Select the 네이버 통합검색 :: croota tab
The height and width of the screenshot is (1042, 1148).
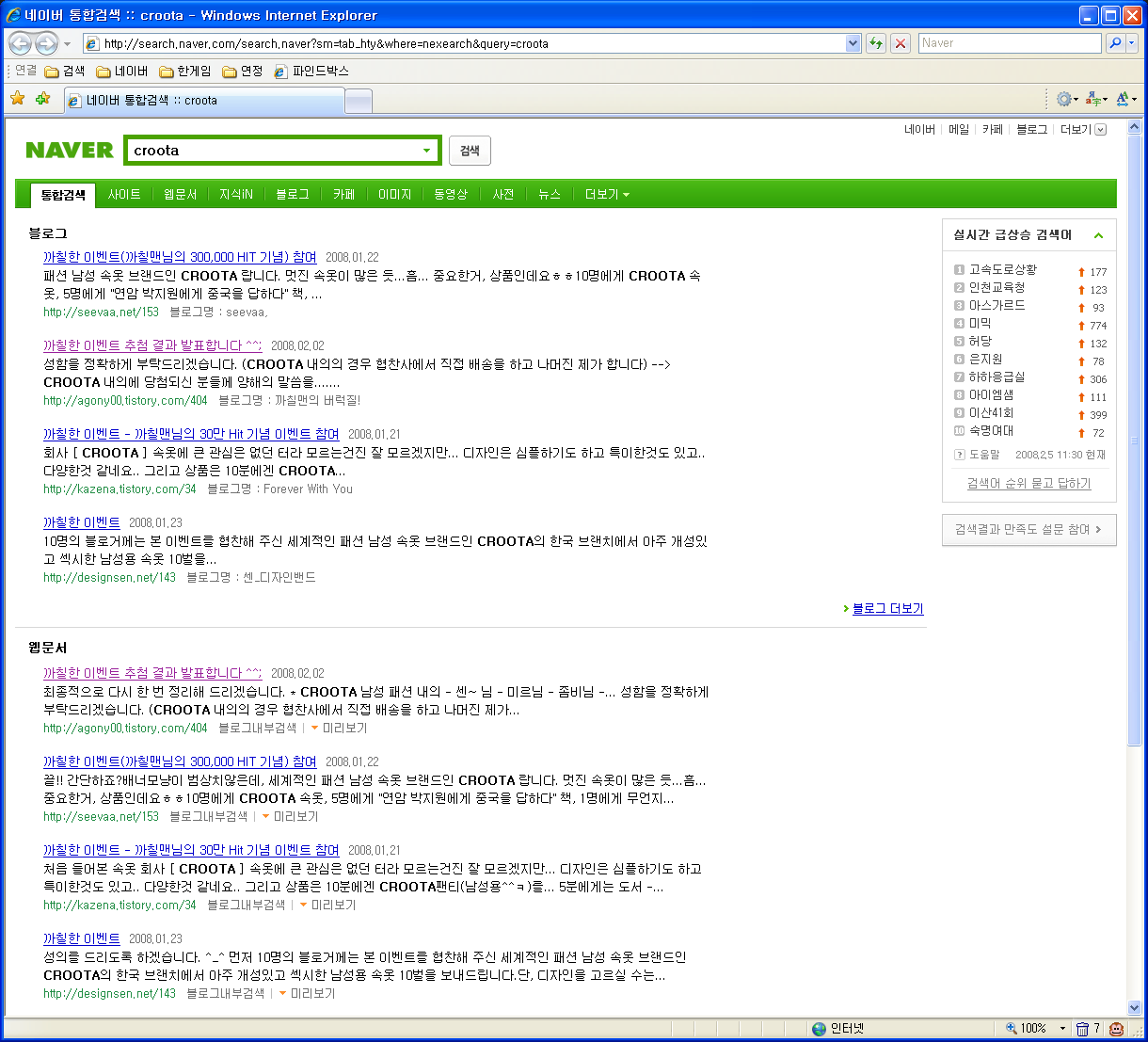coord(204,100)
